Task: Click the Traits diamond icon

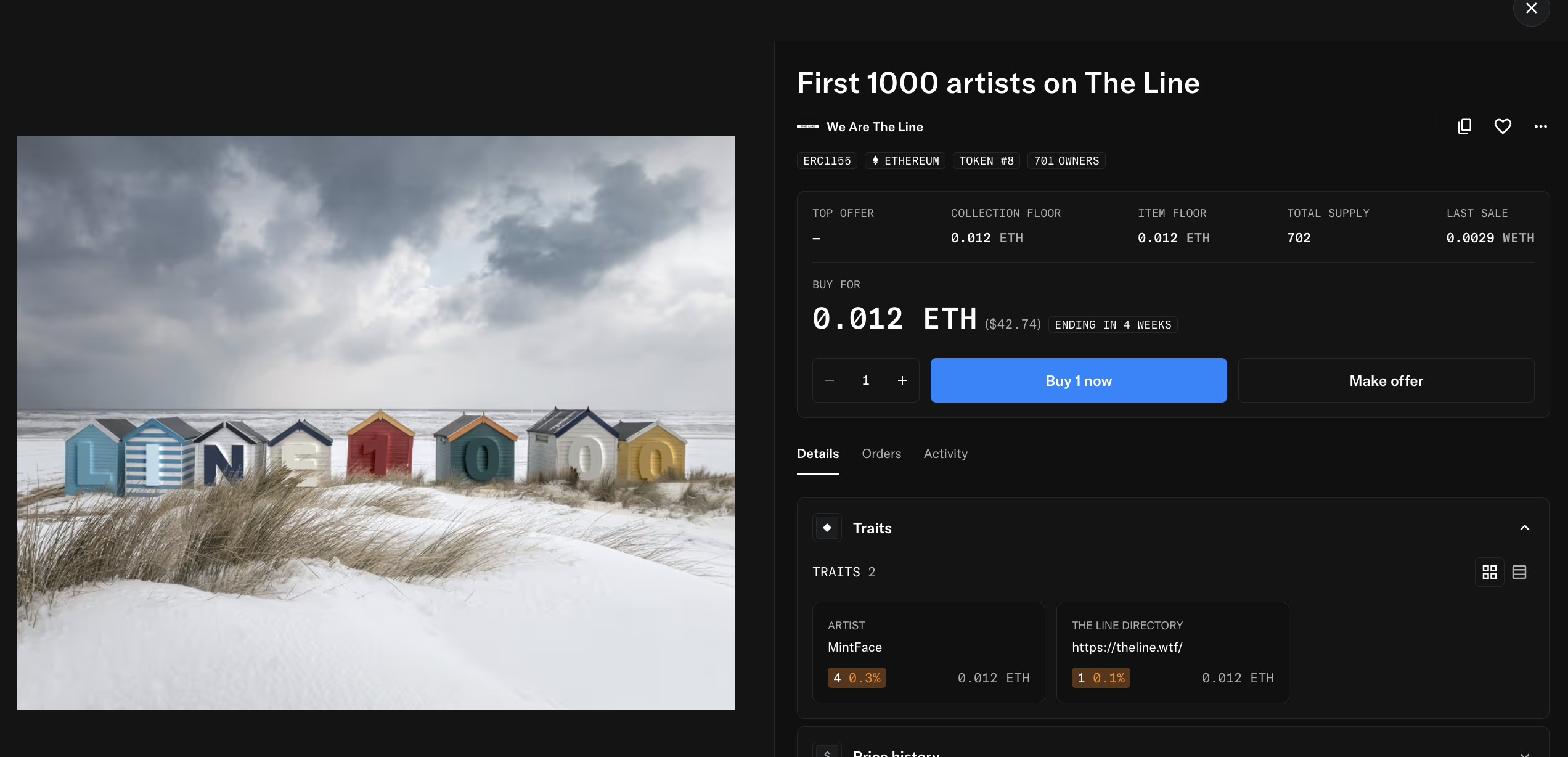Action: [827, 528]
